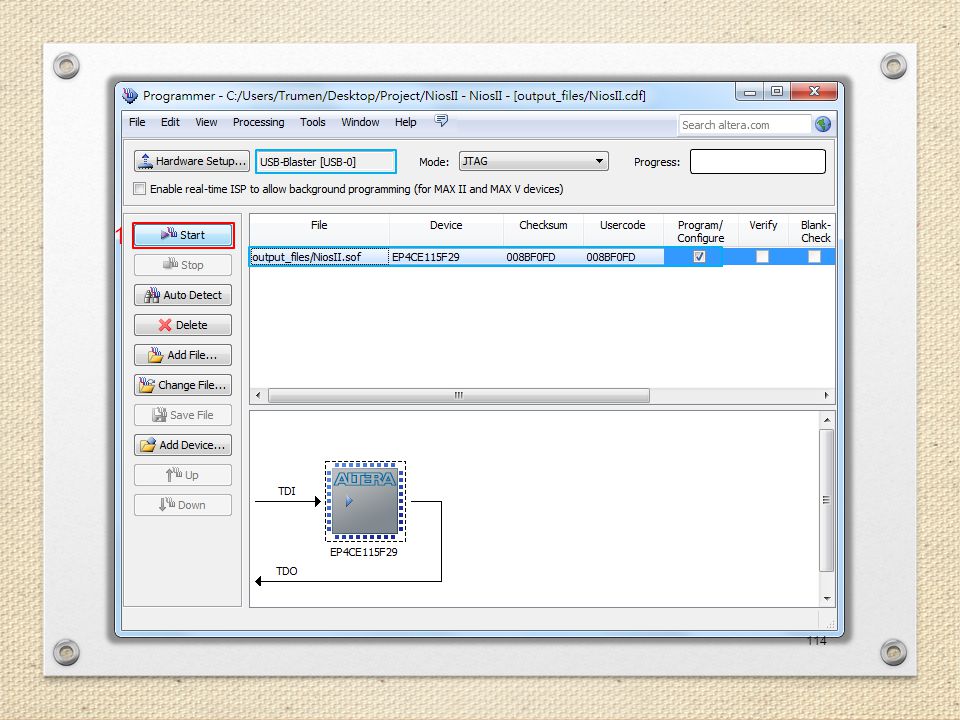This screenshot has height=720, width=960.
Task: Move the device Down
Action: [x=183, y=505]
